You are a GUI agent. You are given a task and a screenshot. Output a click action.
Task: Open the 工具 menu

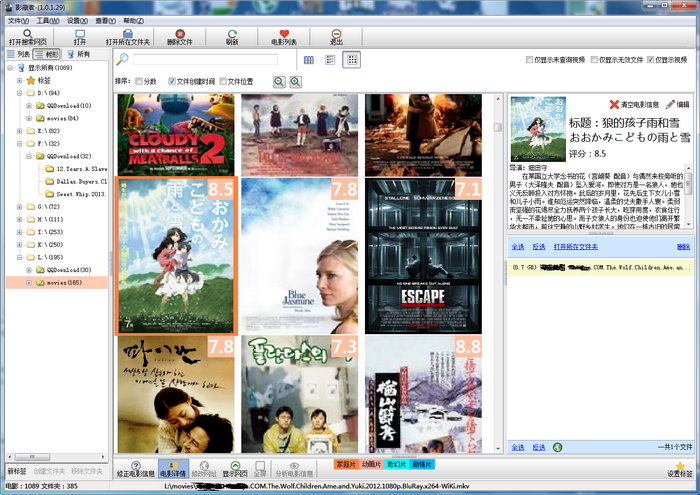[x=46, y=20]
